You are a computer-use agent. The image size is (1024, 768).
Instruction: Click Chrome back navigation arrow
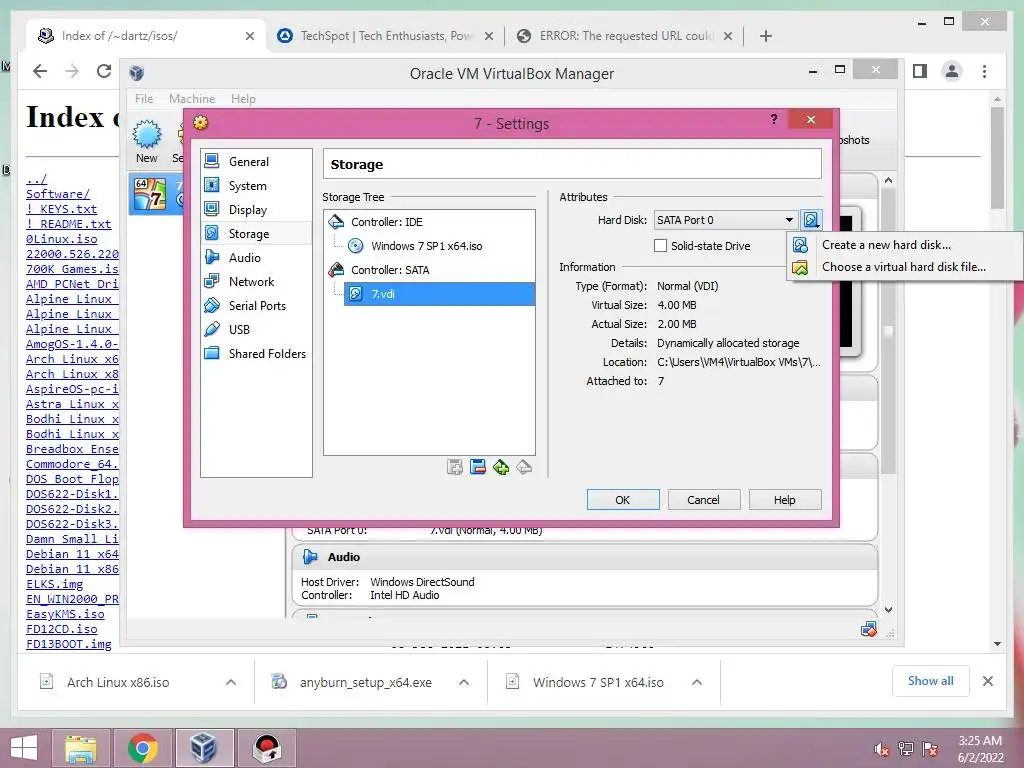pos(40,71)
